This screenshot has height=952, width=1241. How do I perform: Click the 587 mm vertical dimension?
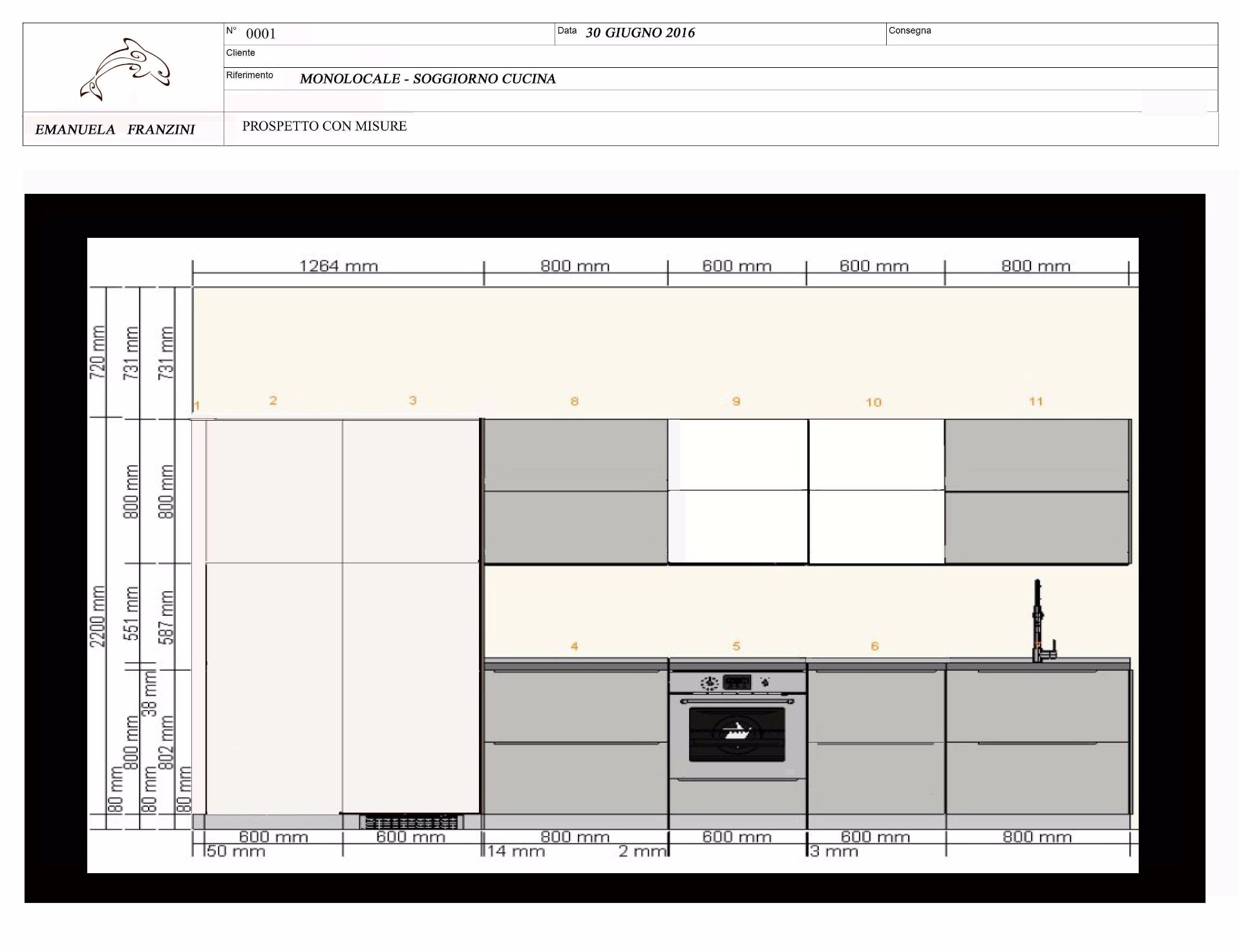167,618
